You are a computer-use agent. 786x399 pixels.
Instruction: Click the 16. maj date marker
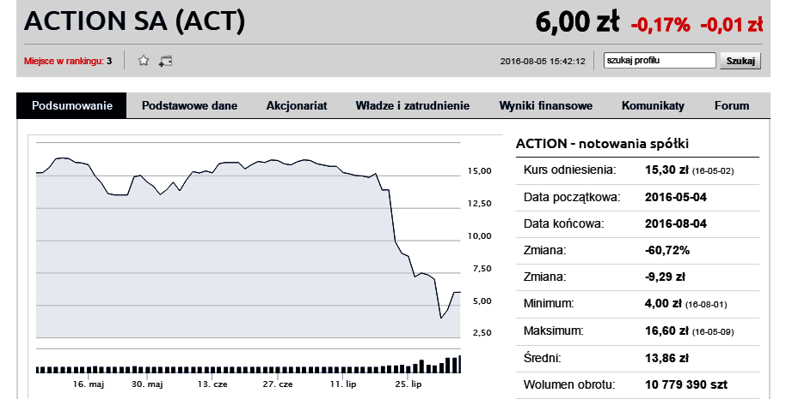(88, 384)
